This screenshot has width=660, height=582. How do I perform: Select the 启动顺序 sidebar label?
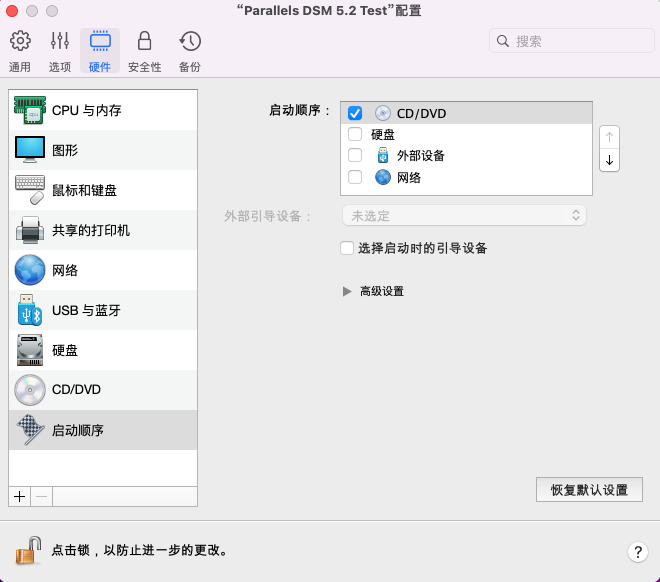(78, 430)
